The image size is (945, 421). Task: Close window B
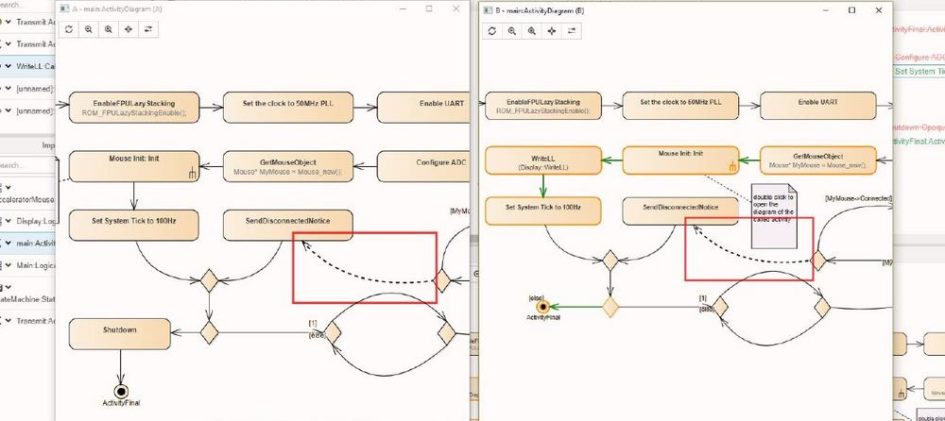879,10
